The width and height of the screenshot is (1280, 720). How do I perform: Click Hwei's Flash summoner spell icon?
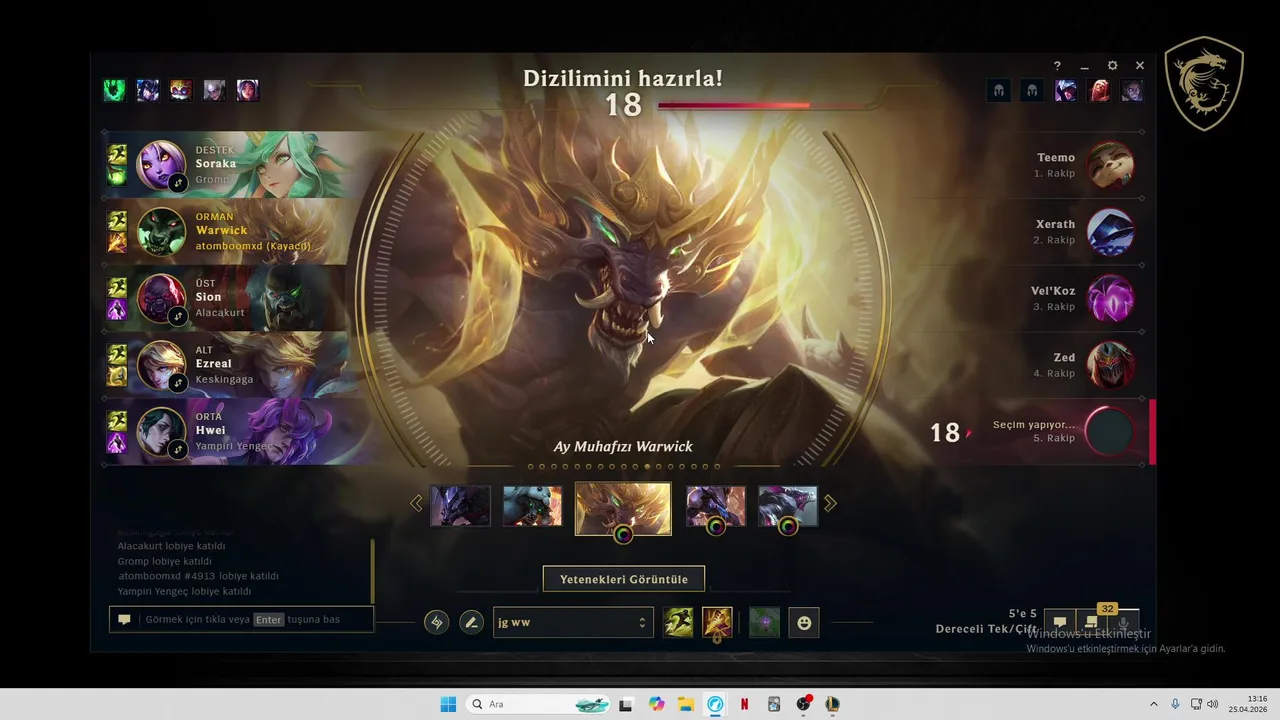pyautogui.click(x=117, y=421)
